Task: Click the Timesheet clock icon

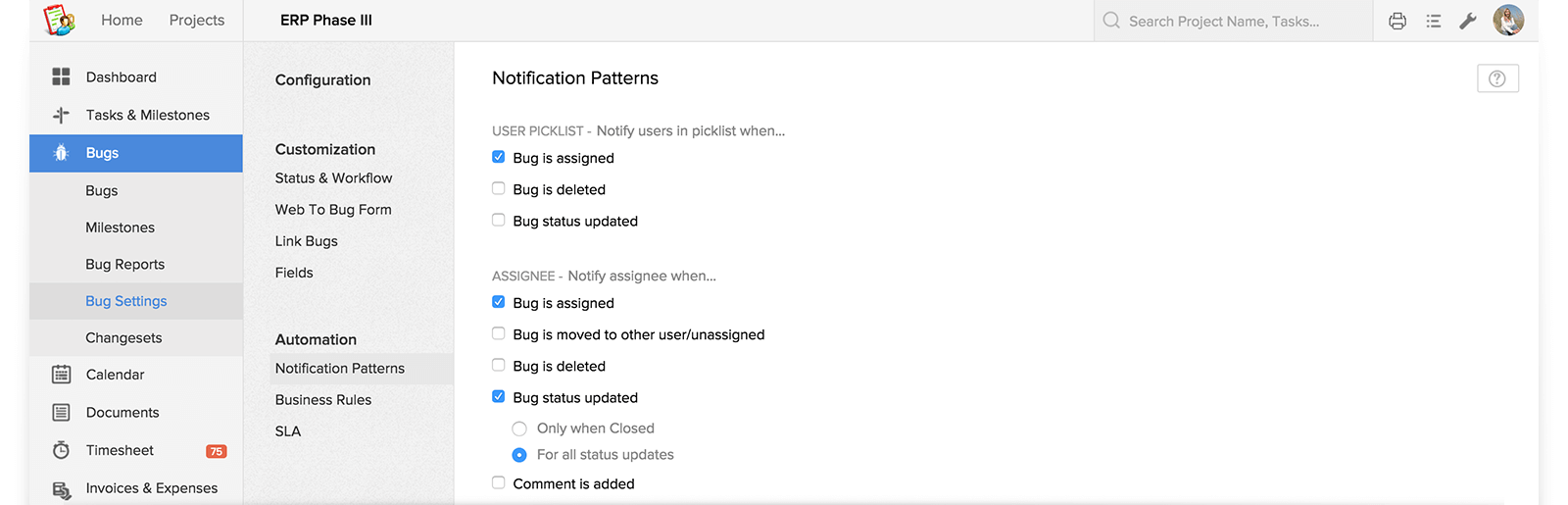Action: 61,450
